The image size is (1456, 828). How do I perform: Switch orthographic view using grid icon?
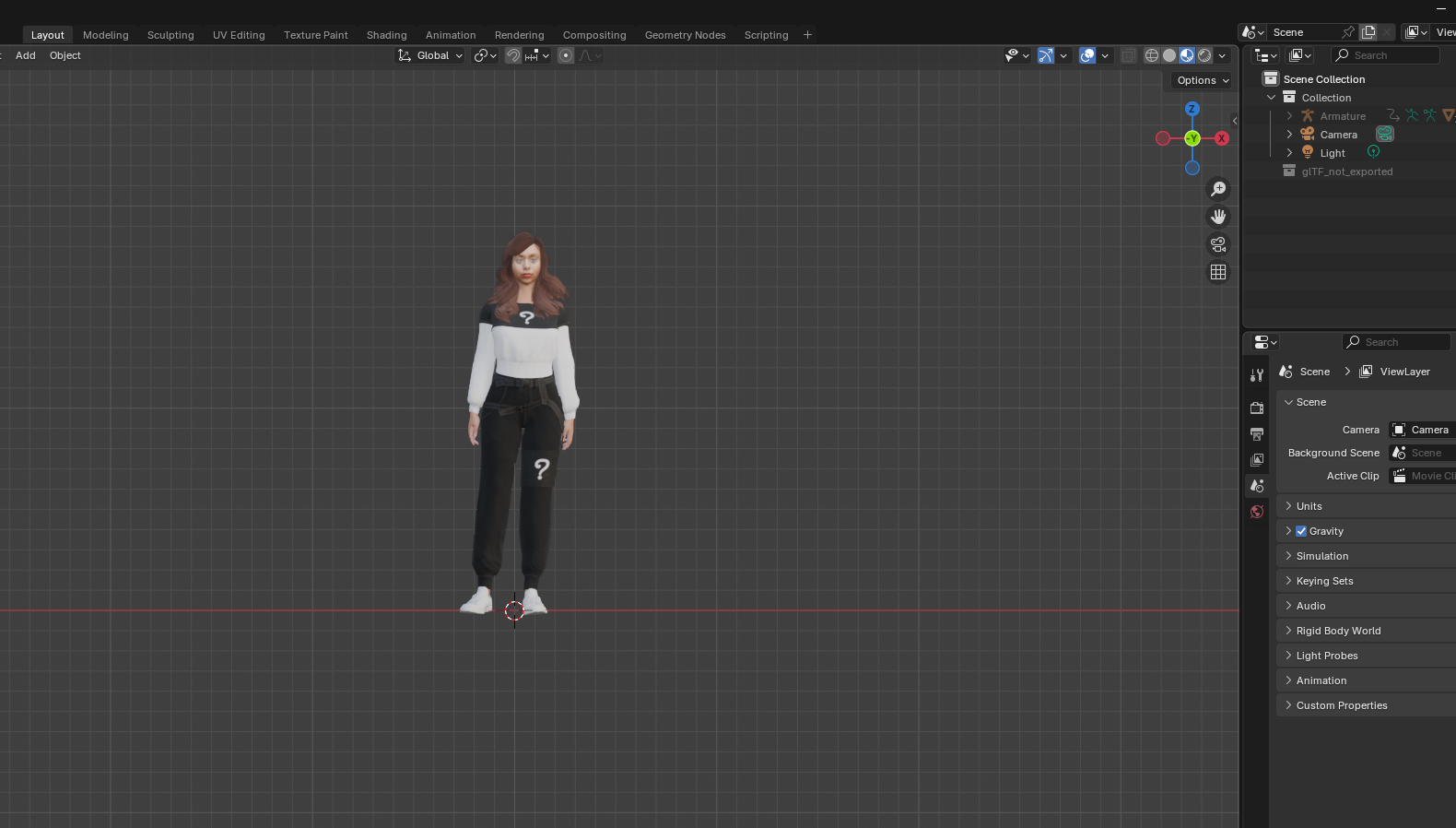click(1218, 272)
